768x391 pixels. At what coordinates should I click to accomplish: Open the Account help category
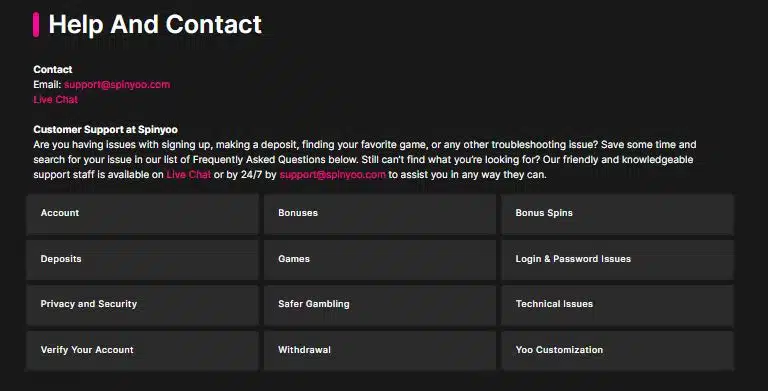(x=142, y=214)
